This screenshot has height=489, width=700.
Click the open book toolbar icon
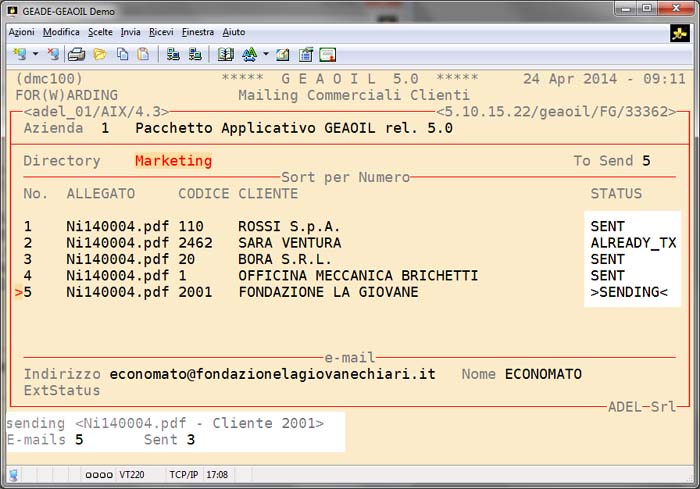coord(225,54)
